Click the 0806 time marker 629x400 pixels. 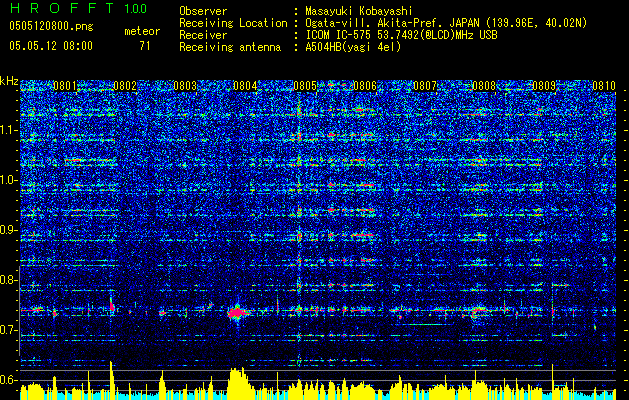(x=365, y=86)
